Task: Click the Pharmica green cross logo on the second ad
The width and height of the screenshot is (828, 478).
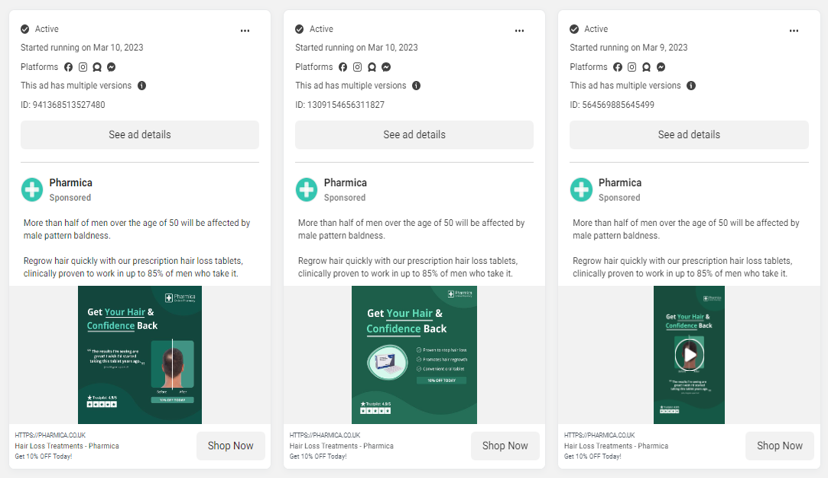Action: pos(306,190)
